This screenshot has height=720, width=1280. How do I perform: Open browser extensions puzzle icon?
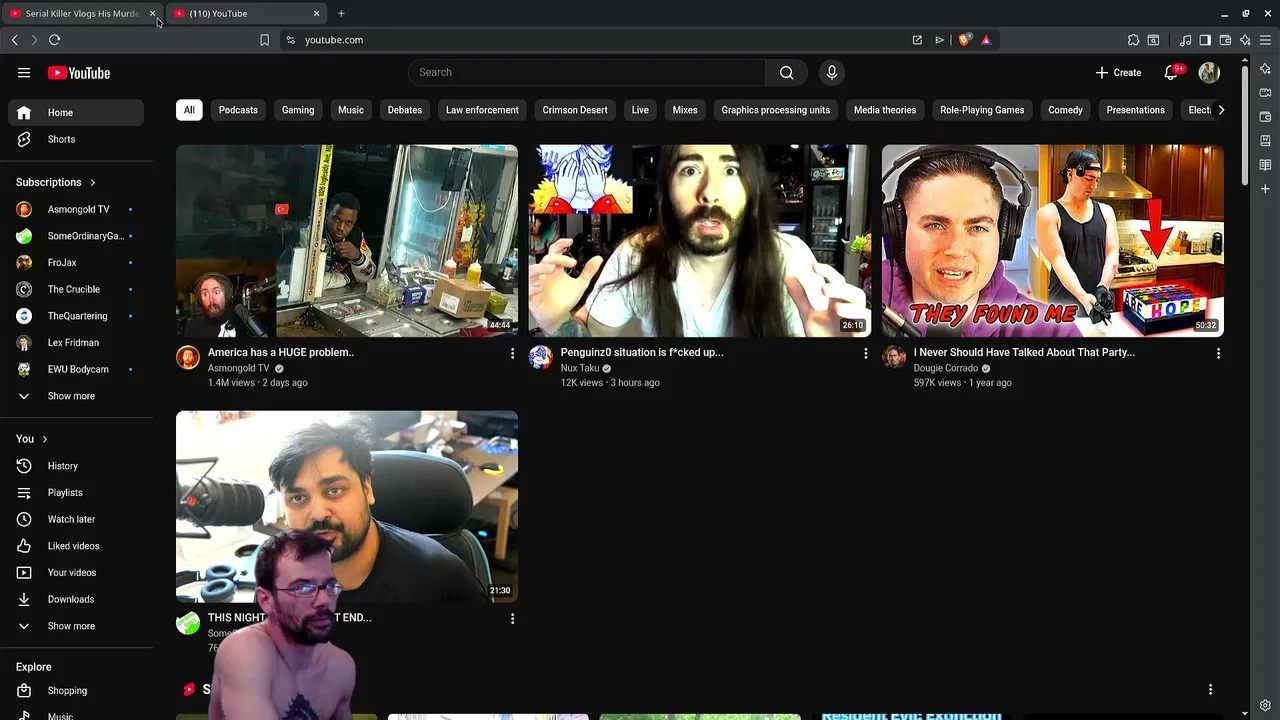[x=1133, y=40]
